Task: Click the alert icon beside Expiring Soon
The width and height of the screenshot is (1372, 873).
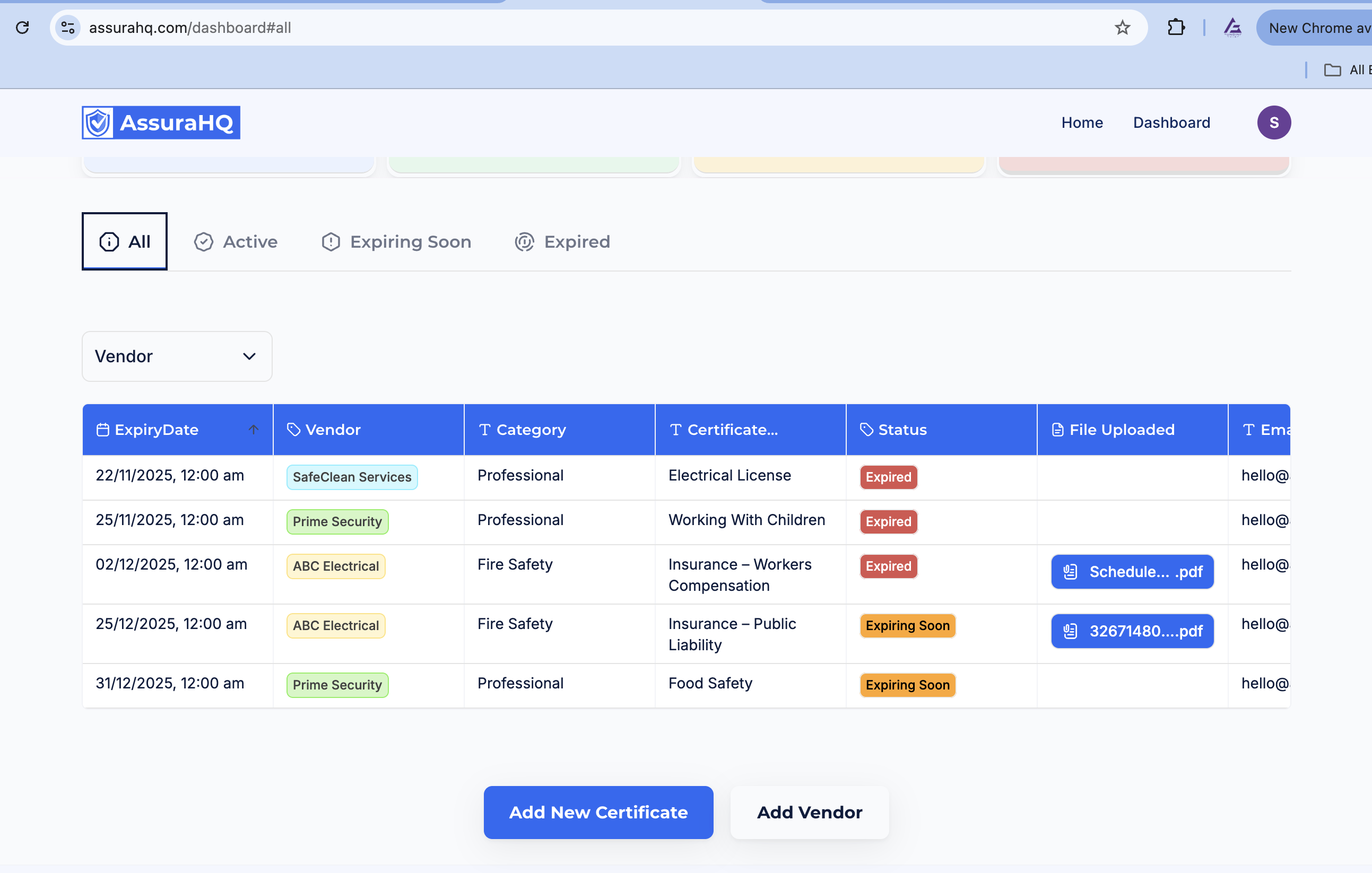Action: pos(331,241)
